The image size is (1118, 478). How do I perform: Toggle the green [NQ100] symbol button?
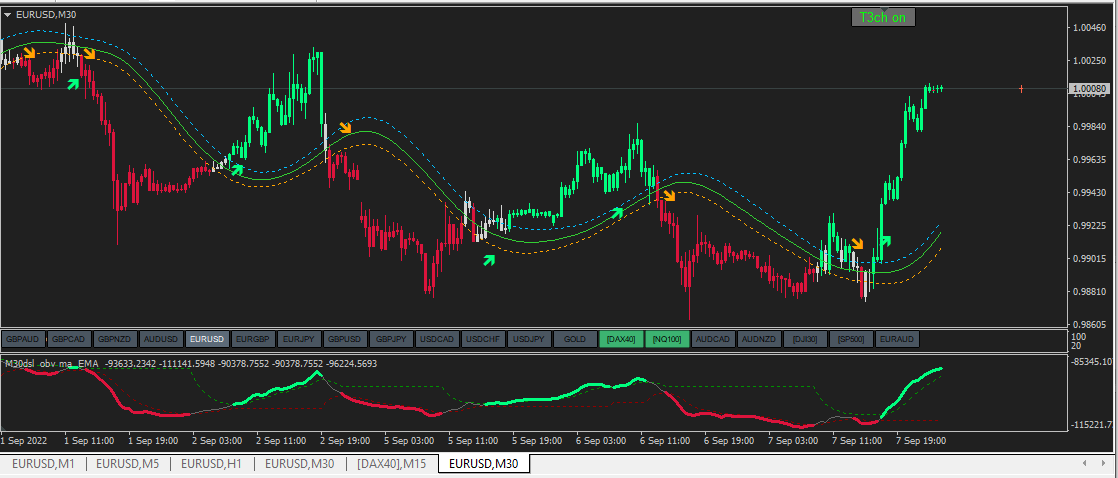point(667,339)
